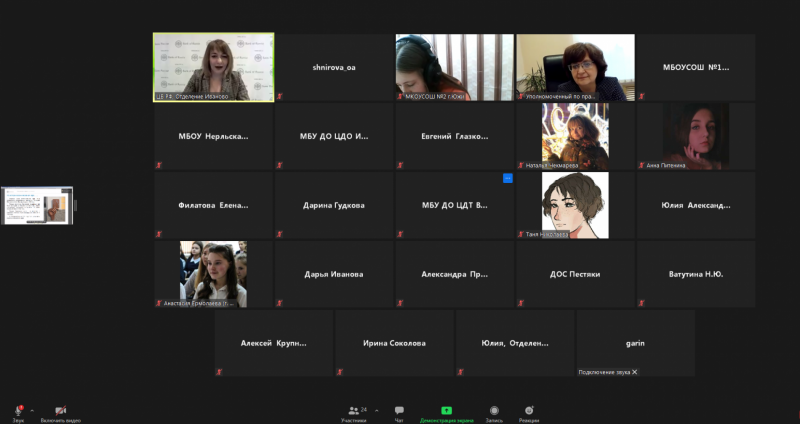Open the Participants panel

(x=353, y=411)
